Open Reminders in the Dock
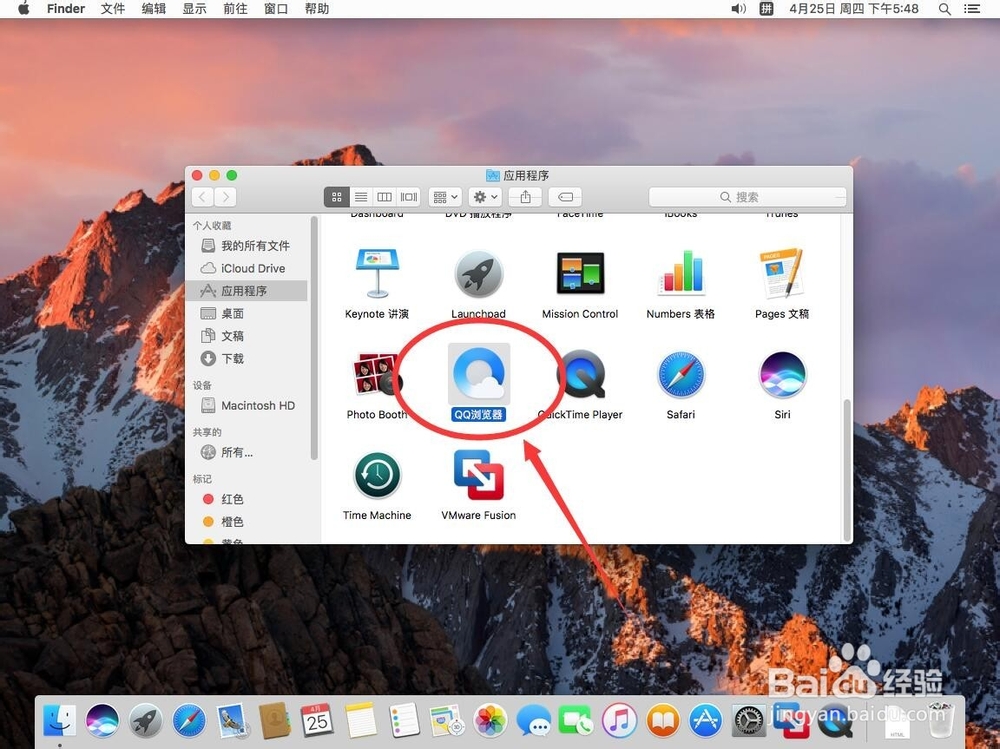Viewport: 1000px width, 749px height. point(404,721)
